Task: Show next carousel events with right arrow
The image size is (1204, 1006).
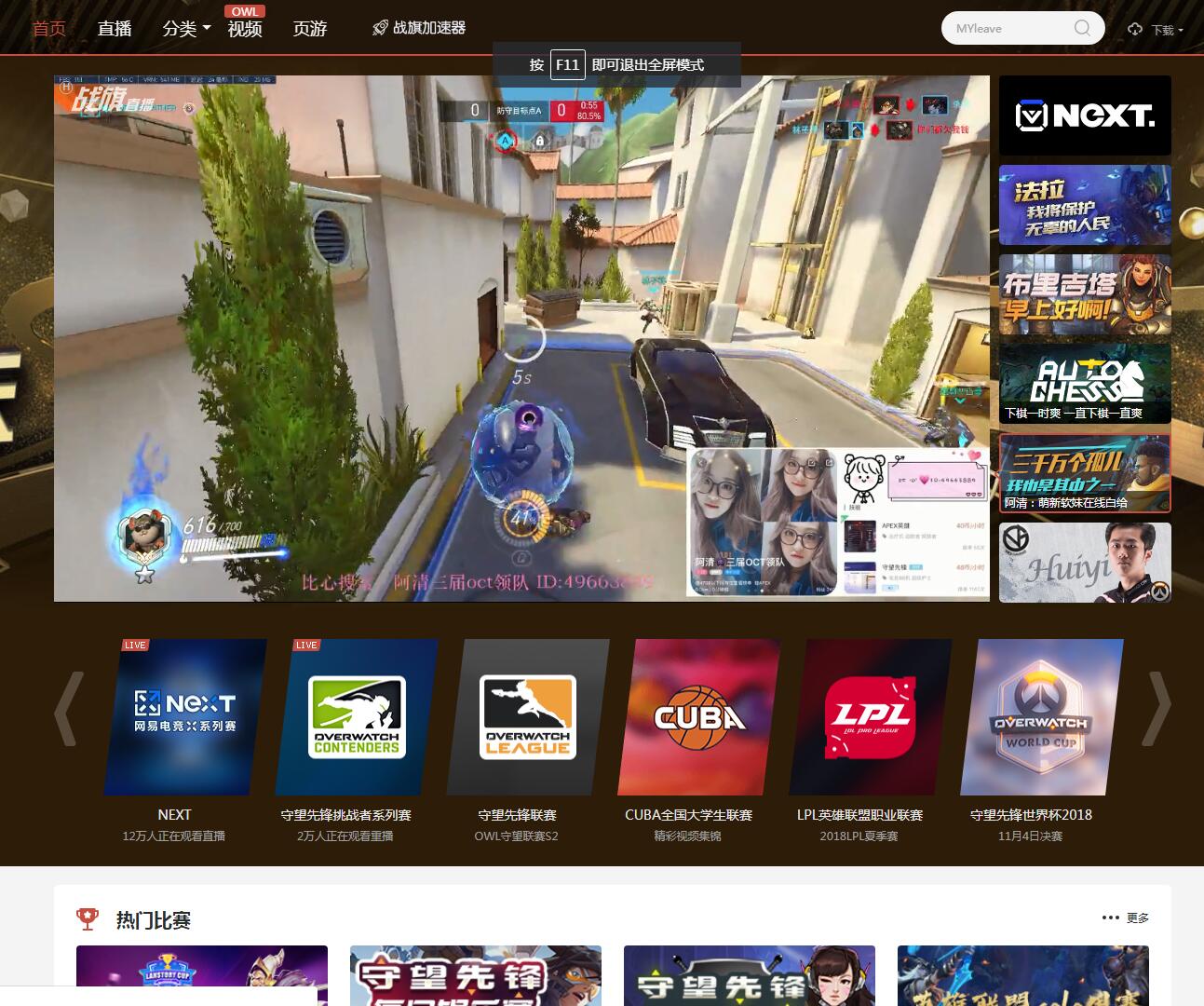Action: click(x=1157, y=710)
